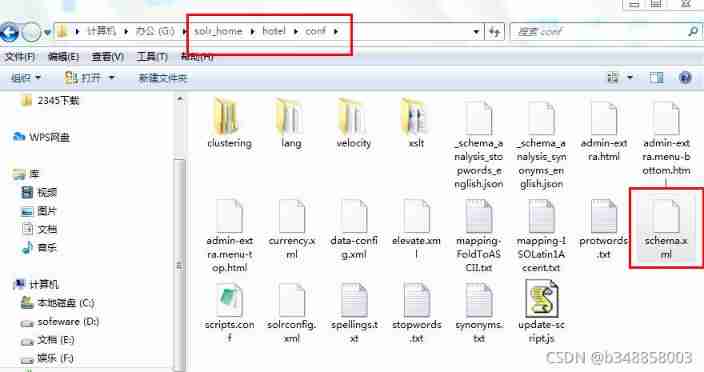Select _schema_analysis_synonyms_english.json file

pyautogui.click(x=541, y=144)
